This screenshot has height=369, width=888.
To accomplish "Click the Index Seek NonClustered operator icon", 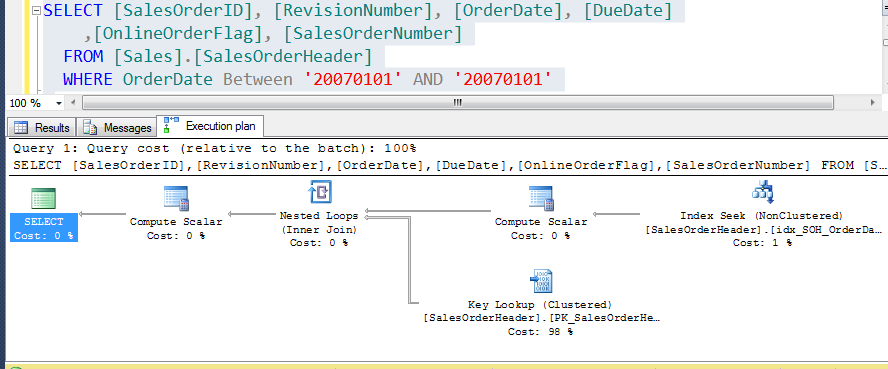I will [x=762, y=192].
